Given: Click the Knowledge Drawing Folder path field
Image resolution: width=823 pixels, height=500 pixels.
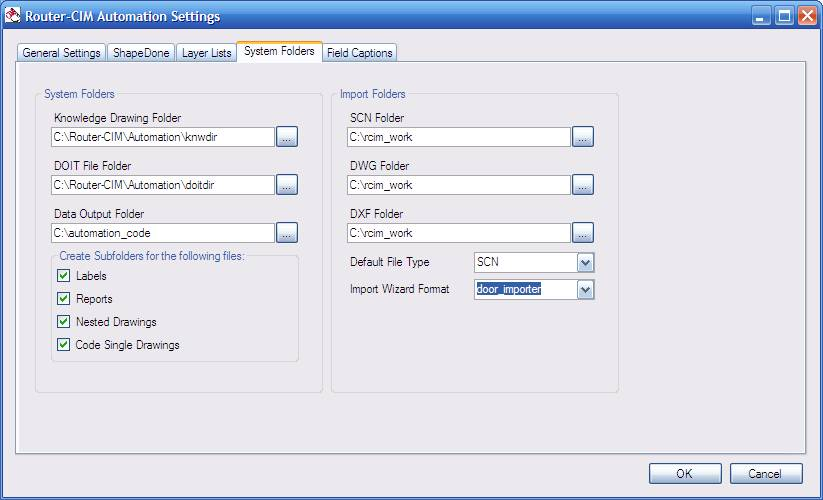Looking at the screenshot, I should point(163,137).
